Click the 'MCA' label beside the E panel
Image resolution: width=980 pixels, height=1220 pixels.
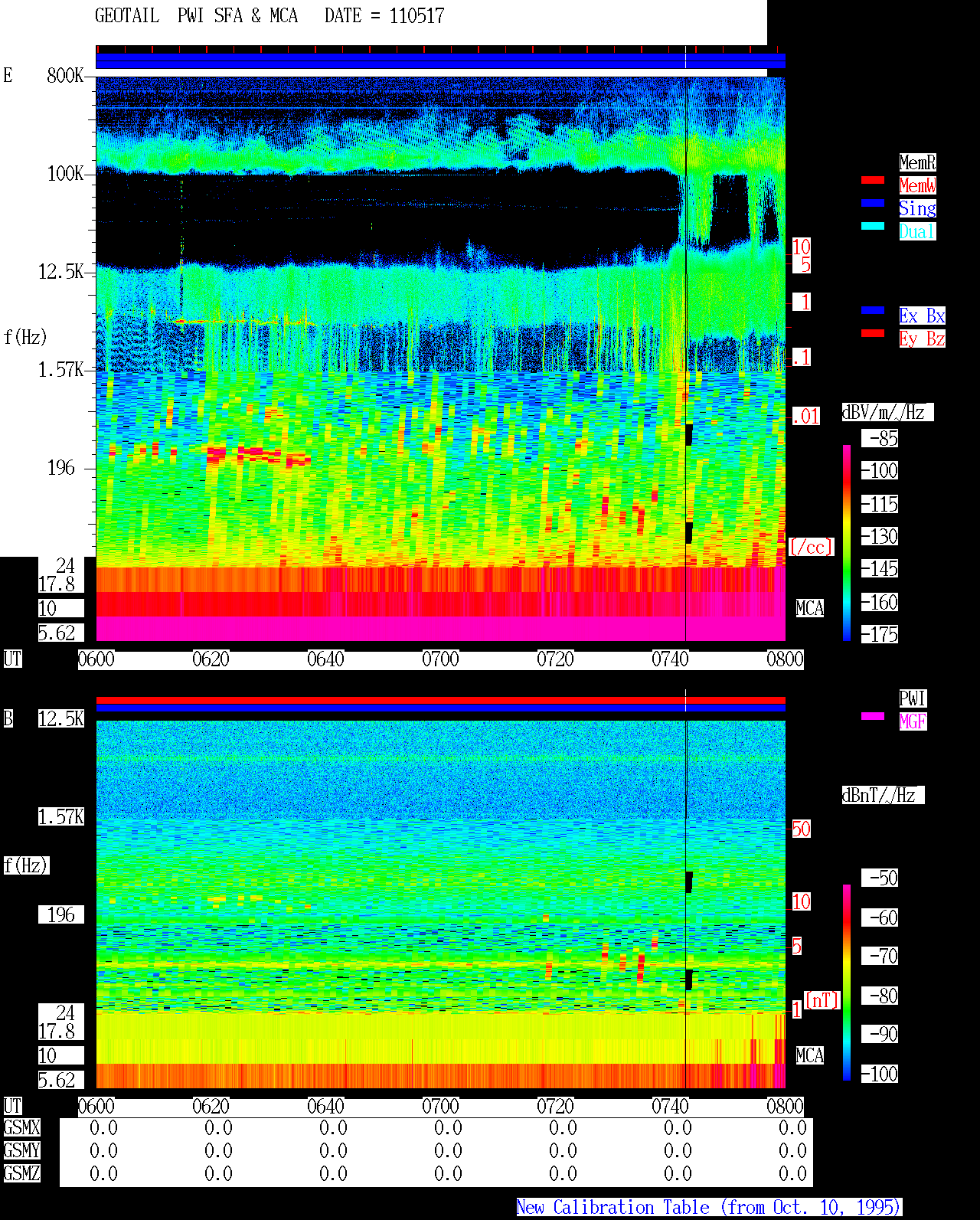[x=810, y=608]
